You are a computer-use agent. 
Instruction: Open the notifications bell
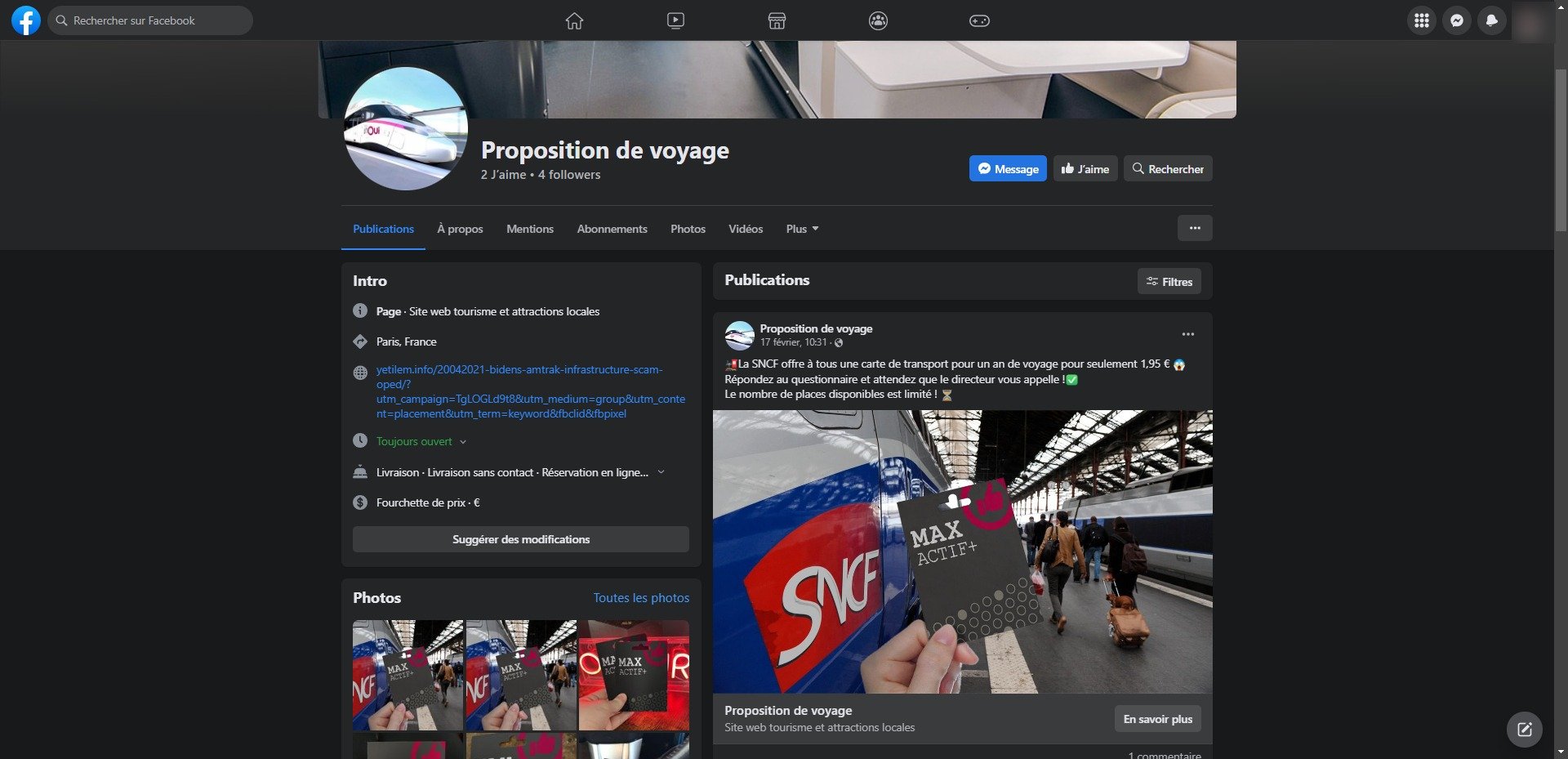click(1493, 20)
